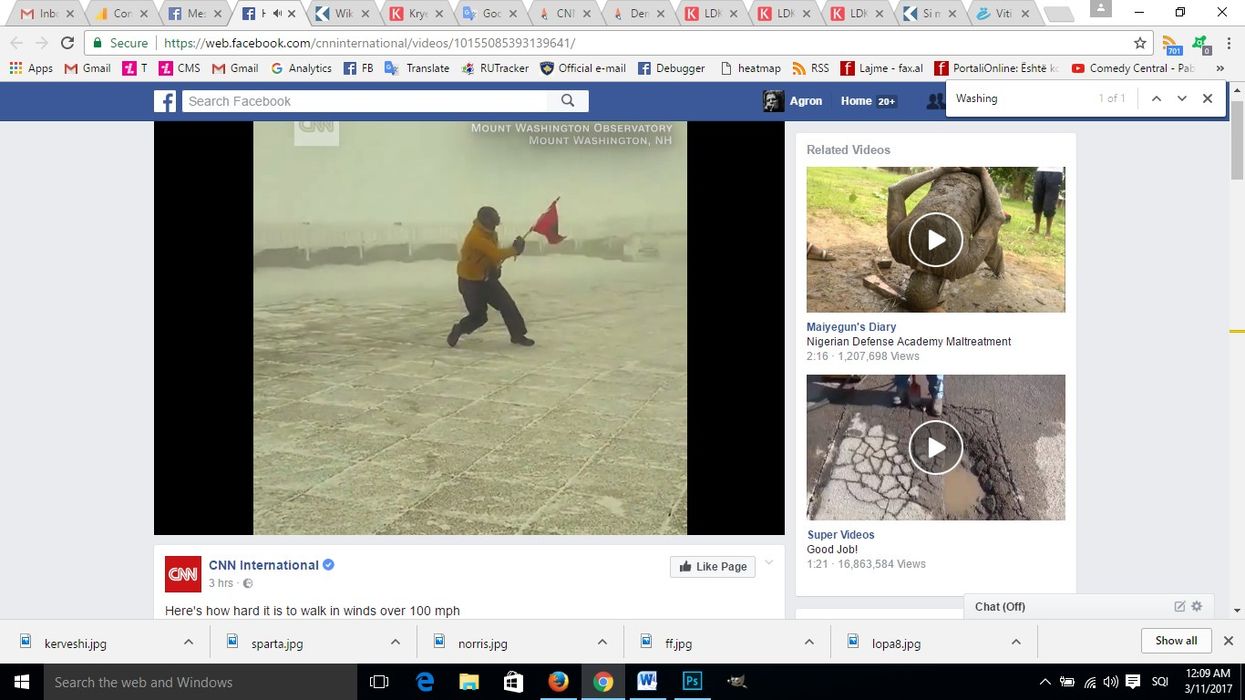Open post options chevron beside Like Page
1245x700 pixels.
pyautogui.click(x=769, y=563)
